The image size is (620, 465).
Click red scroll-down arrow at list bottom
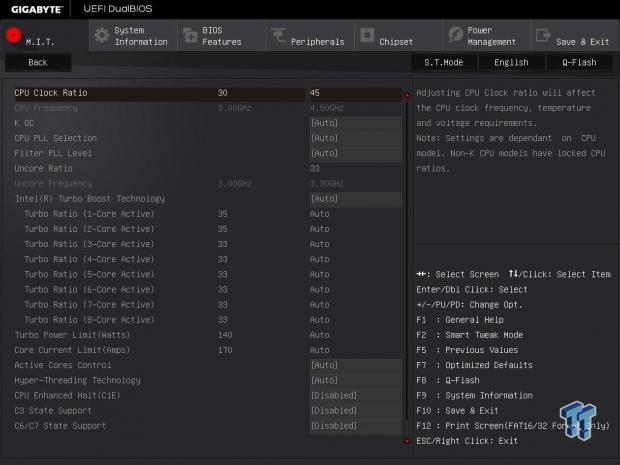pos(407,440)
